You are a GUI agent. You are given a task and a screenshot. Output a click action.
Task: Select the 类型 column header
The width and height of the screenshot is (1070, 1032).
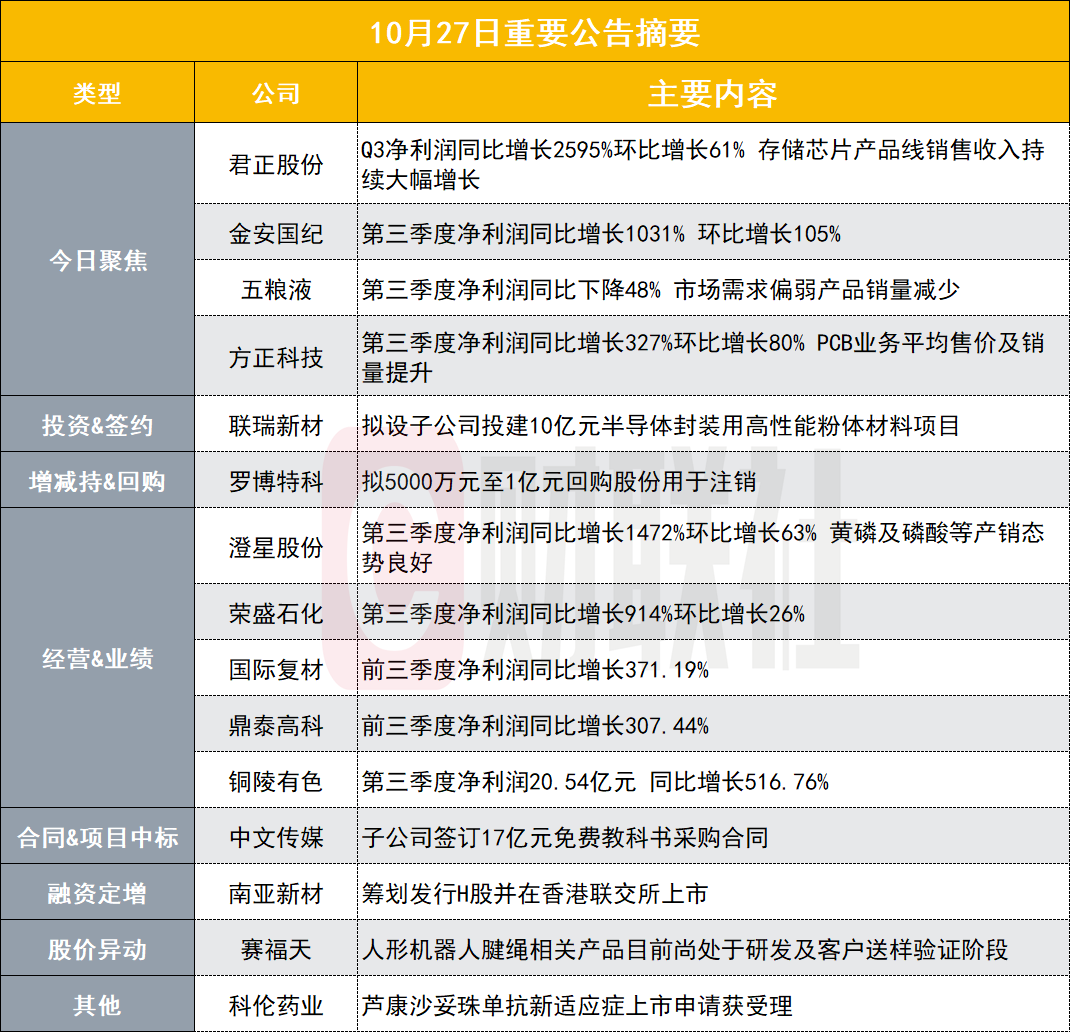tap(98, 93)
